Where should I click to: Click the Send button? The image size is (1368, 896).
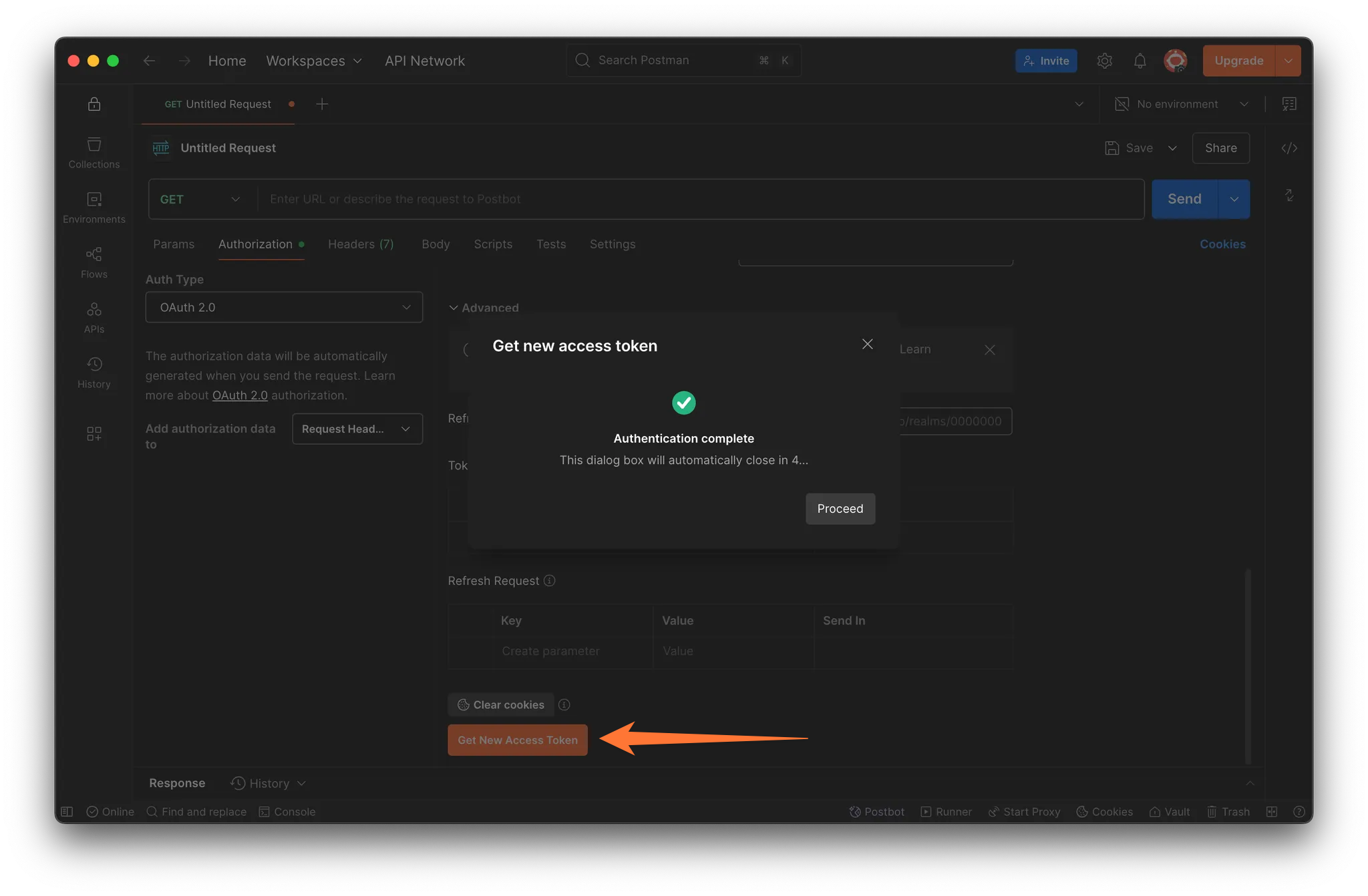(x=1185, y=199)
